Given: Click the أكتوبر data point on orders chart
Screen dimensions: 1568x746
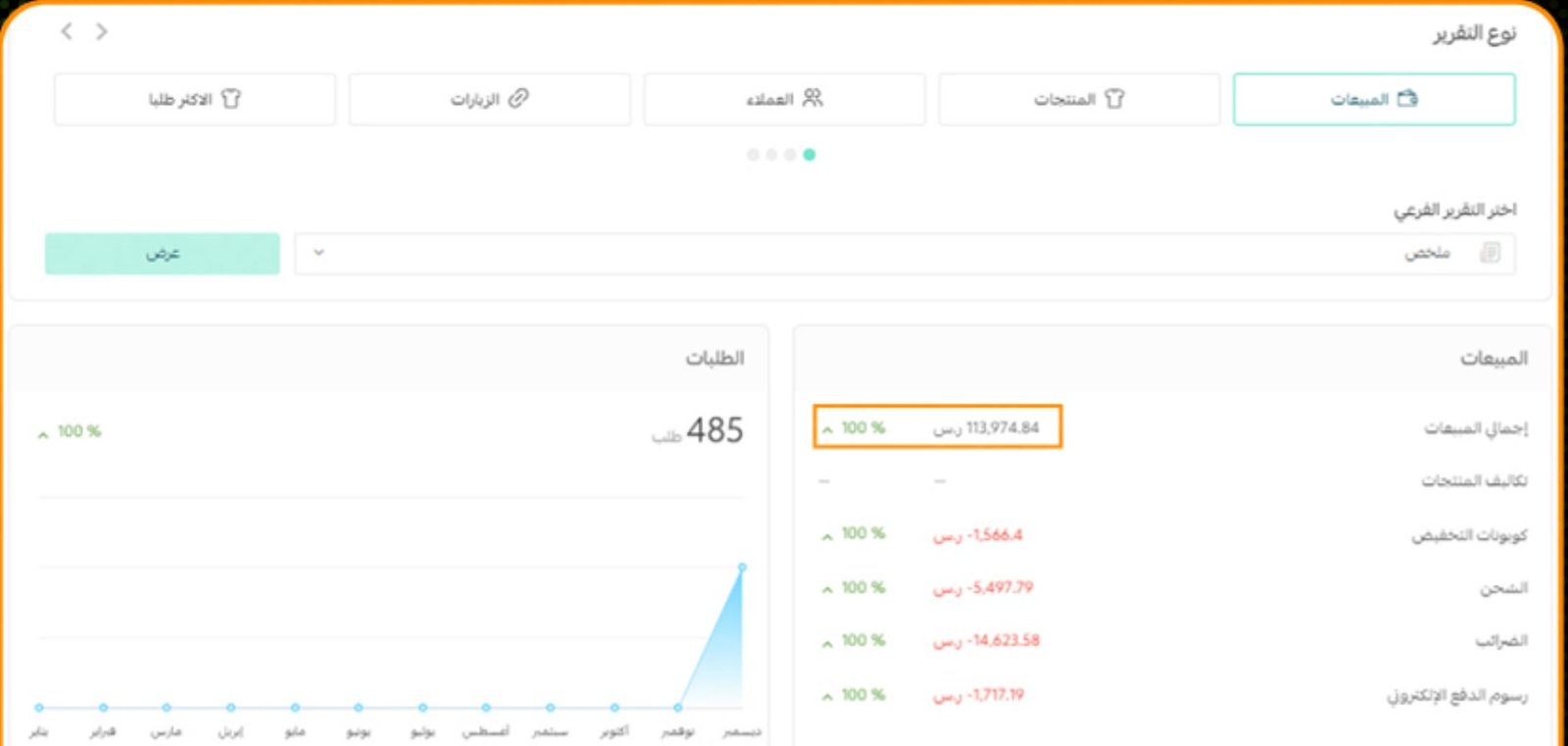Looking at the screenshot, I should [x=614, y=707].
